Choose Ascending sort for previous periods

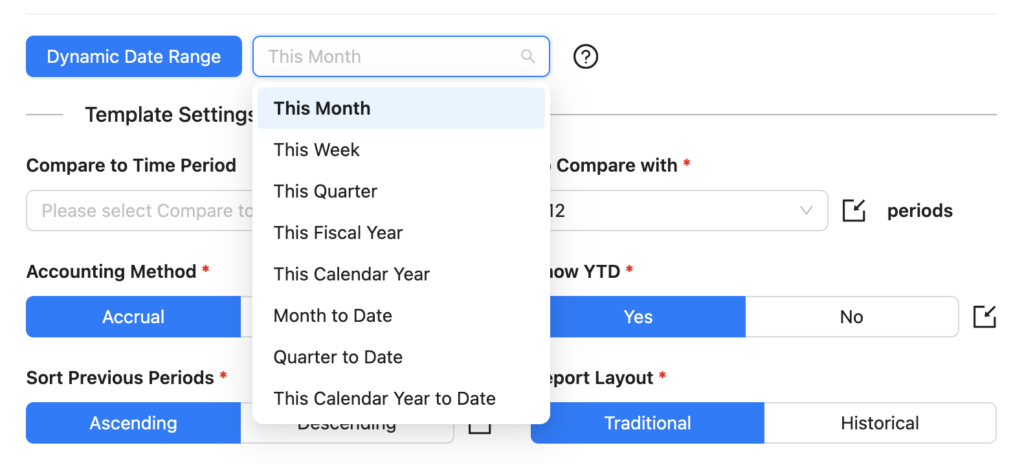(133, 423)
